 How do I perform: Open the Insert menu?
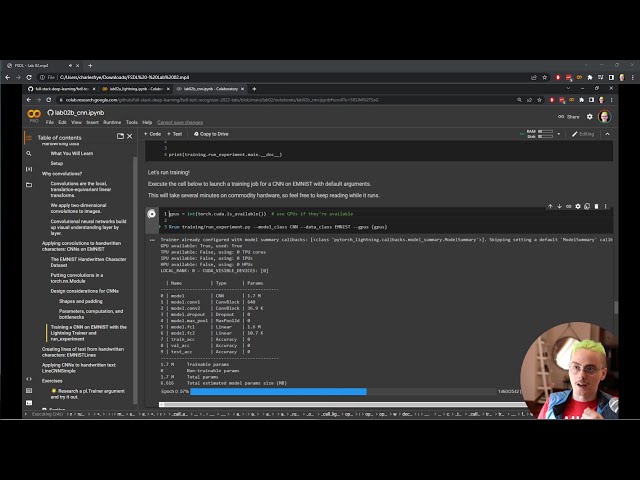[x=92, y=122]
